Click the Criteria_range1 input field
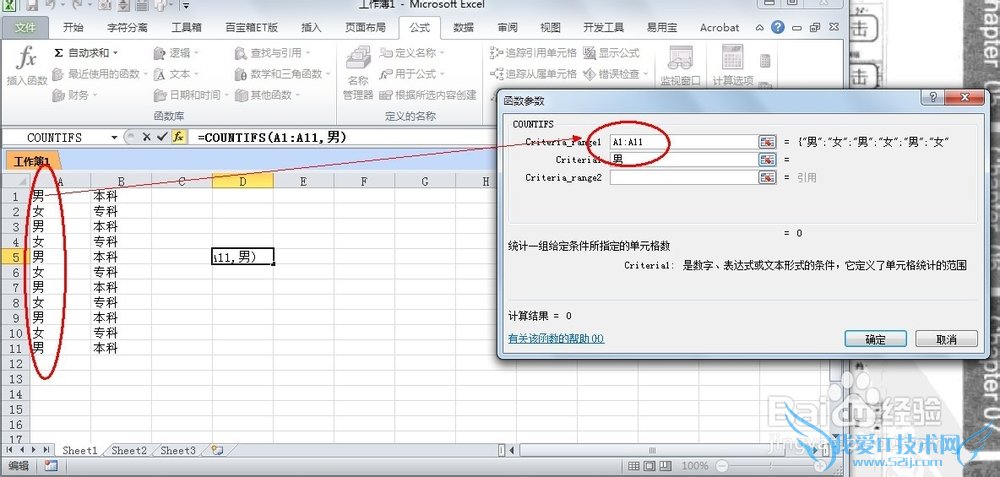 point(683,142)
